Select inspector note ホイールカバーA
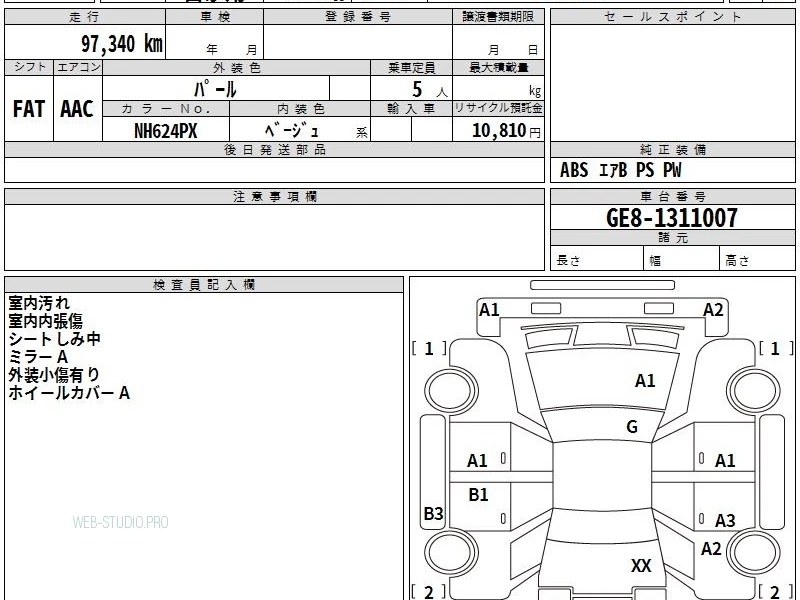The width and height of the screenshot is (800, 600). (x=69, y=392)
